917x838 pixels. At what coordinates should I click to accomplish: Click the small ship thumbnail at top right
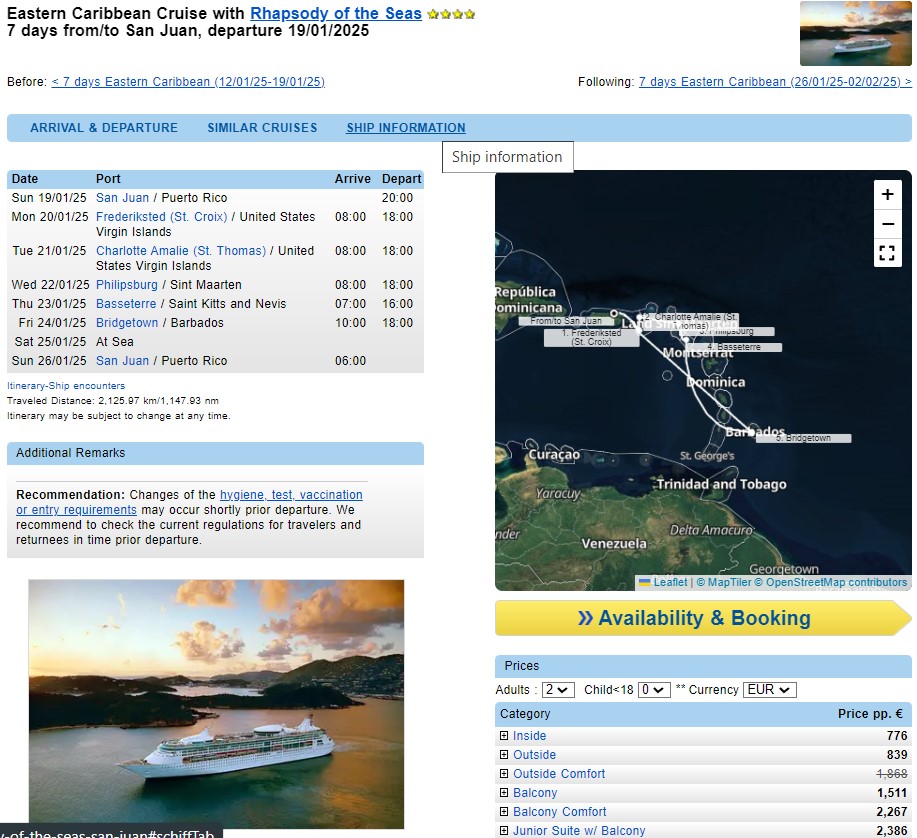[x=856, y=33]
